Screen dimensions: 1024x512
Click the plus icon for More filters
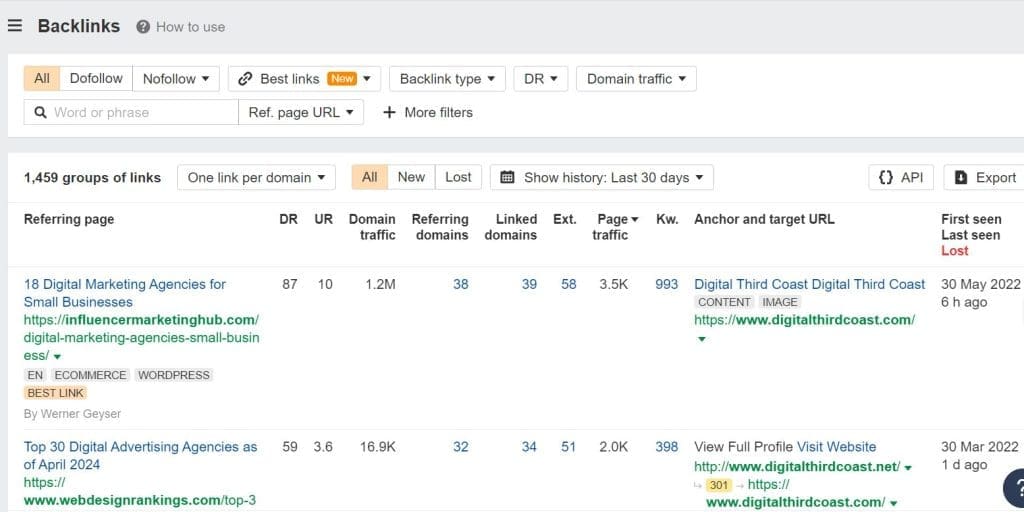coord(389,112)
